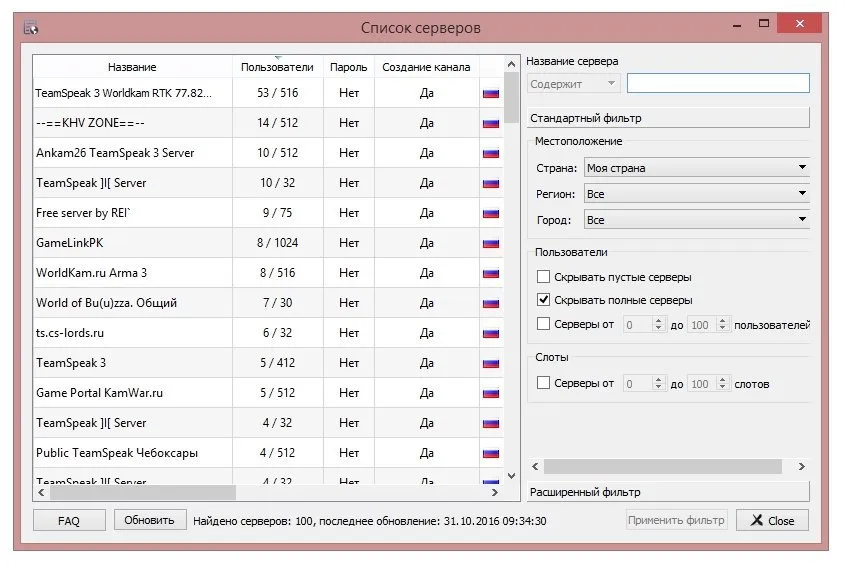Toggle Скрывать пустые серверы checkbox
Screen dimensions: 846x570
(543, 277)
